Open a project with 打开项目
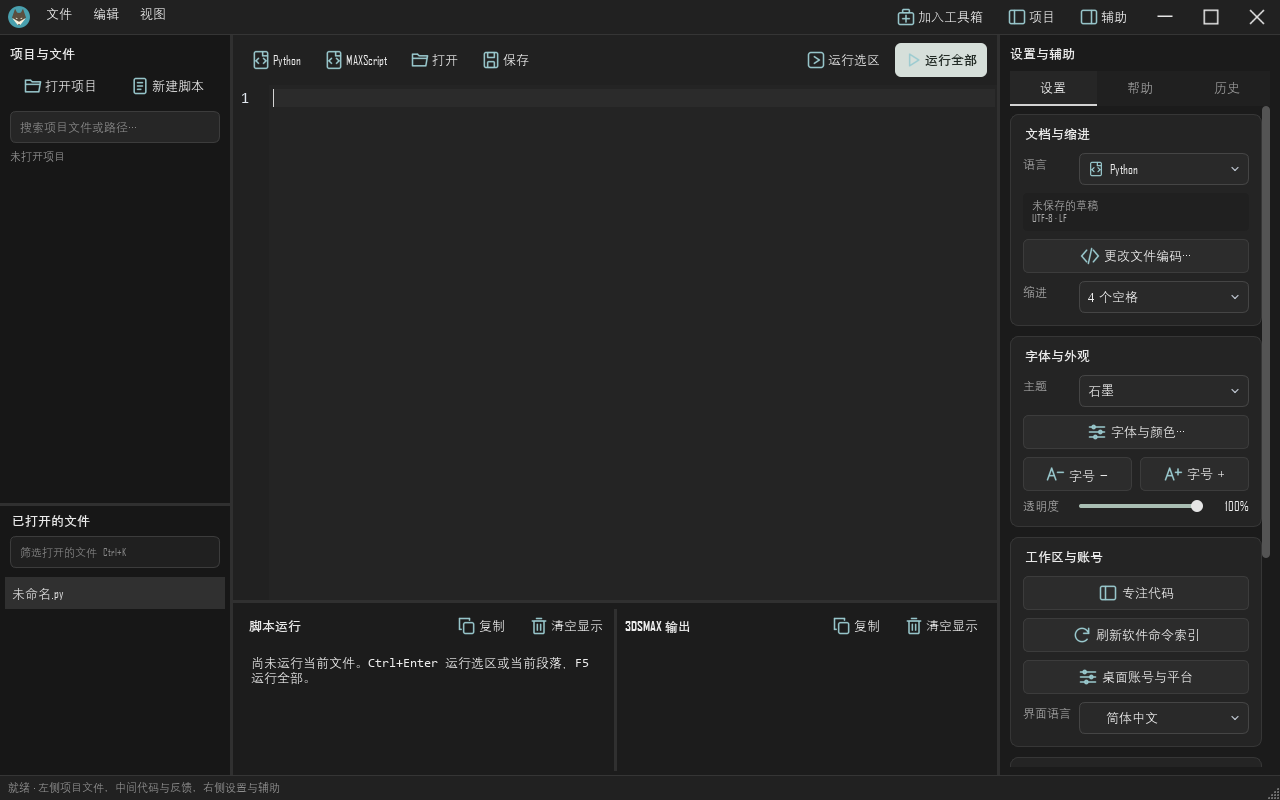The width and height of the screenshot is (1280, 800). [60, 86]
